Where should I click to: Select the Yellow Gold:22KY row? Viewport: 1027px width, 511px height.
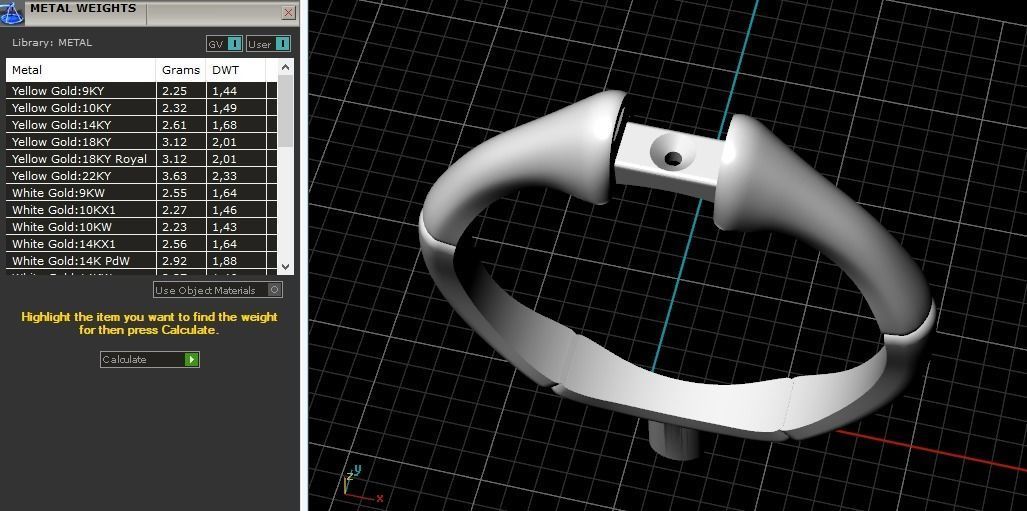141,176
